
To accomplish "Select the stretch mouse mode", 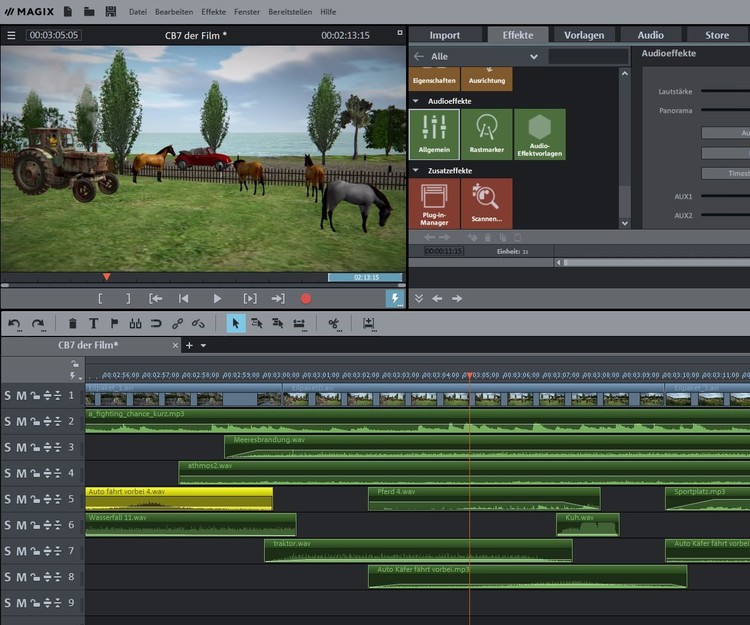I will pos(299,324).
